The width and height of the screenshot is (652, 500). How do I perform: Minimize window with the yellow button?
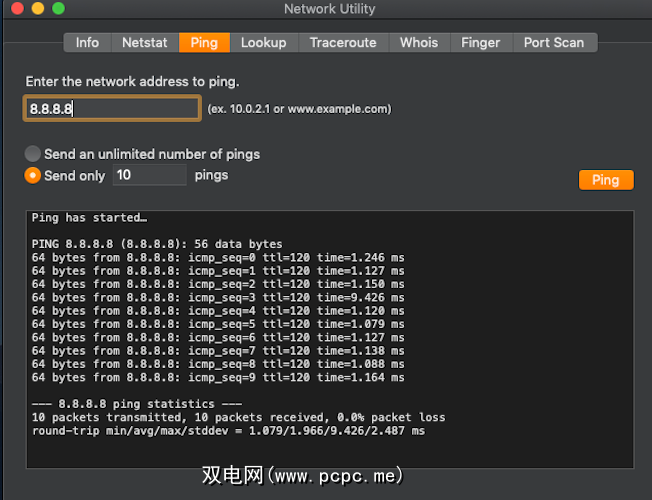pos(38,9)
